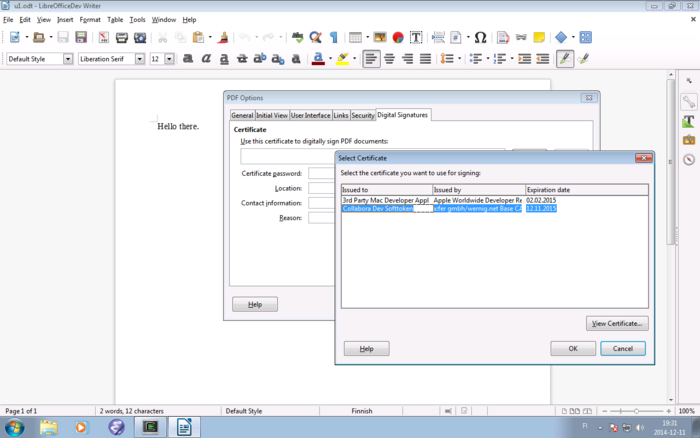
Task: Open the Default Style paragraph style dropdown
Action: pyautogui.click(x=68, y=59)
